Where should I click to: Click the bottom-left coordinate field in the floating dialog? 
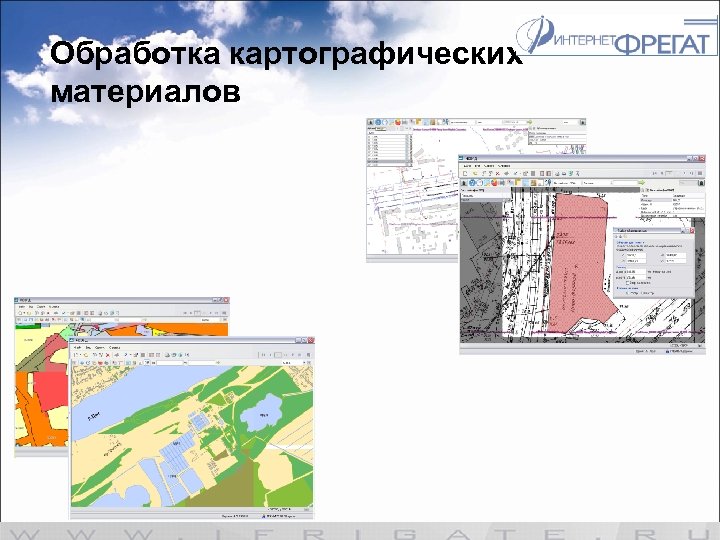(x=636, y=261)
